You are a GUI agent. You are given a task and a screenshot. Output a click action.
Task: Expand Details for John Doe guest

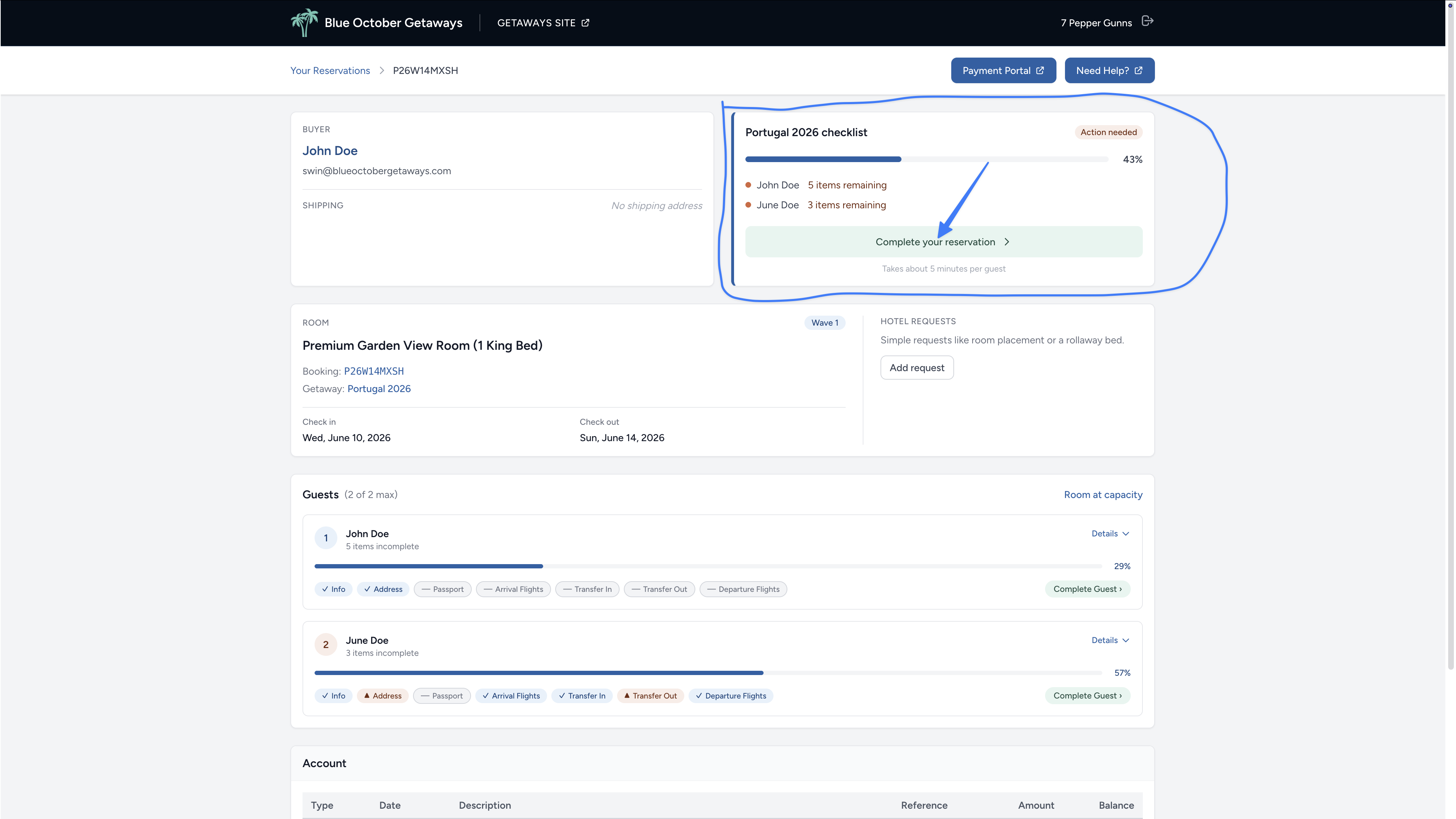pyautogui.click(x=1110, y=534)
